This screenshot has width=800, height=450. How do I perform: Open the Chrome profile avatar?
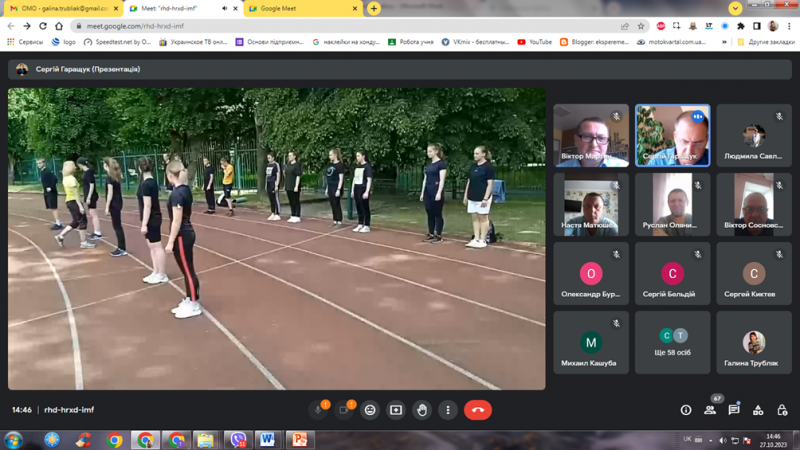click(x=773, y=26)
